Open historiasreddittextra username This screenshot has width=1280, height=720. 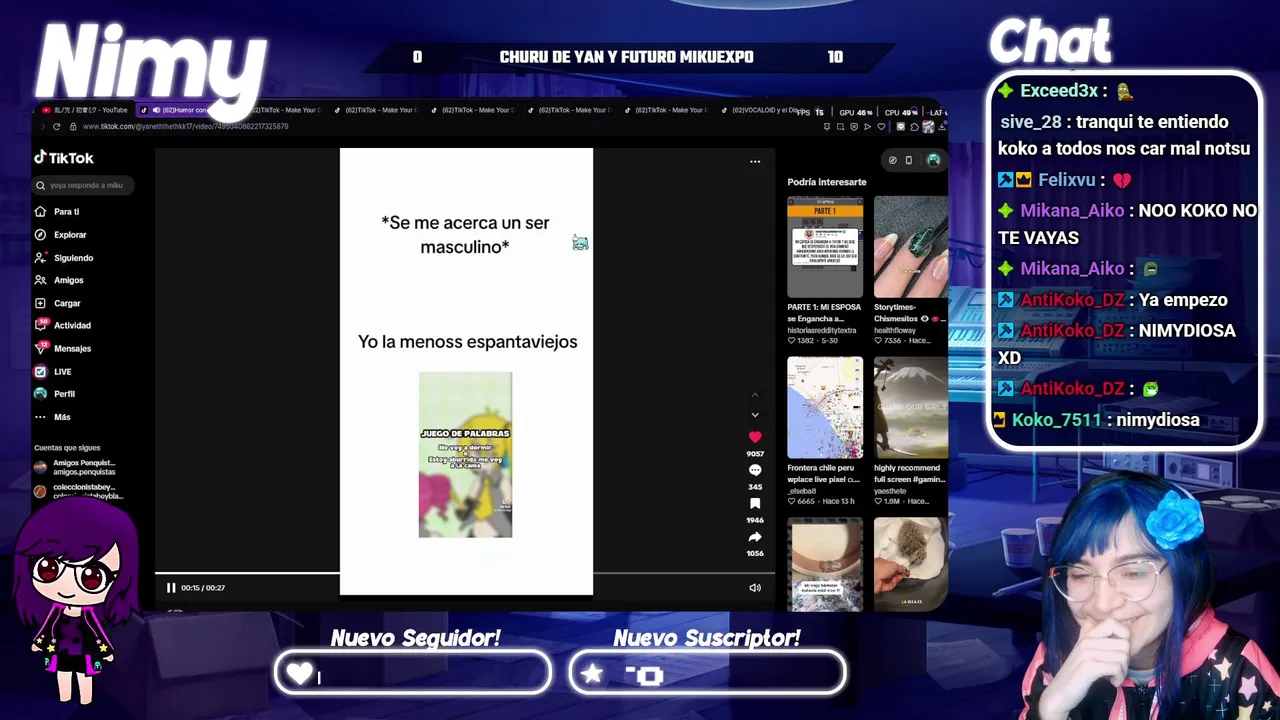coord(822,330)
